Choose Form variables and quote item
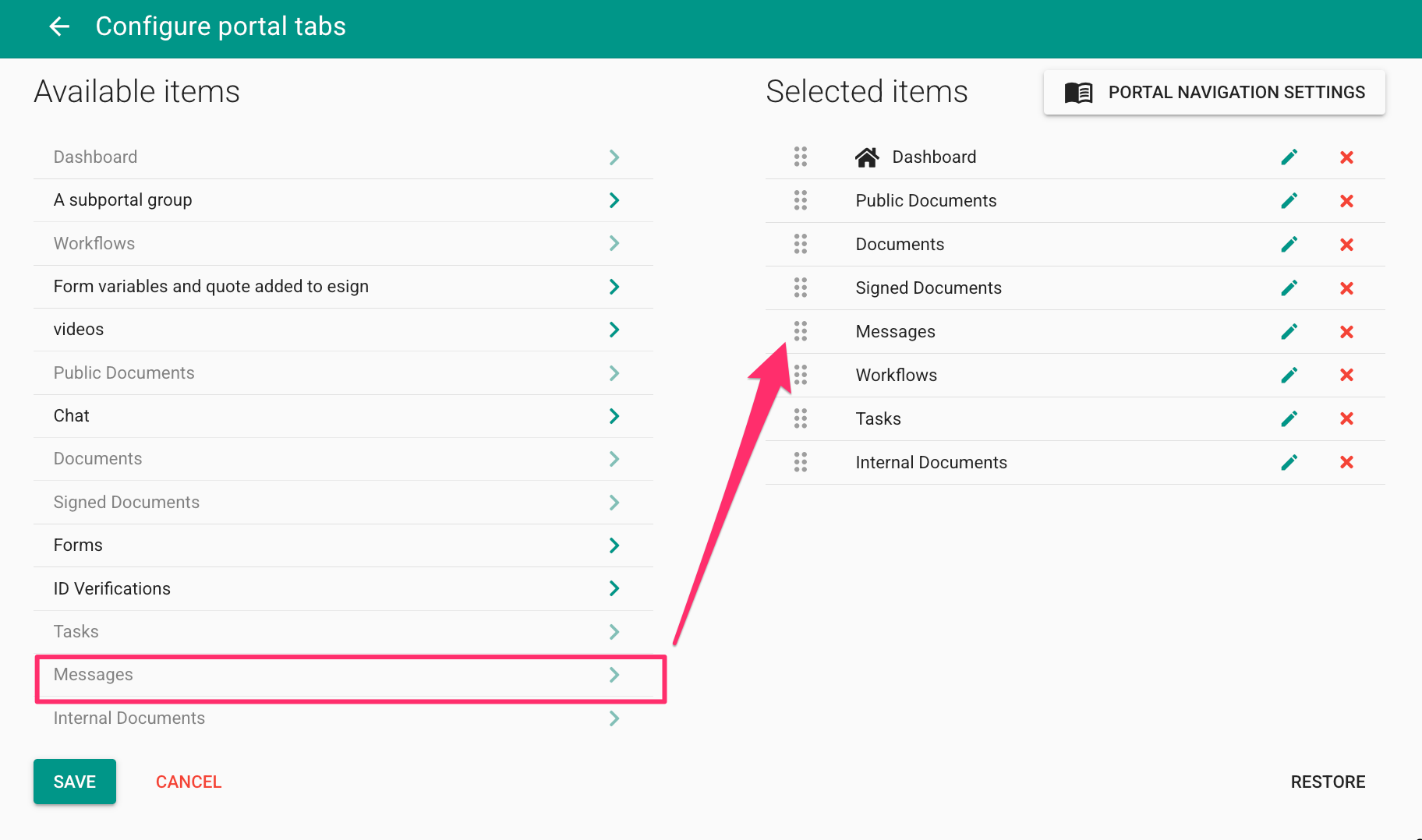The height and width of the screenshot is (840, 1422). 210,287
